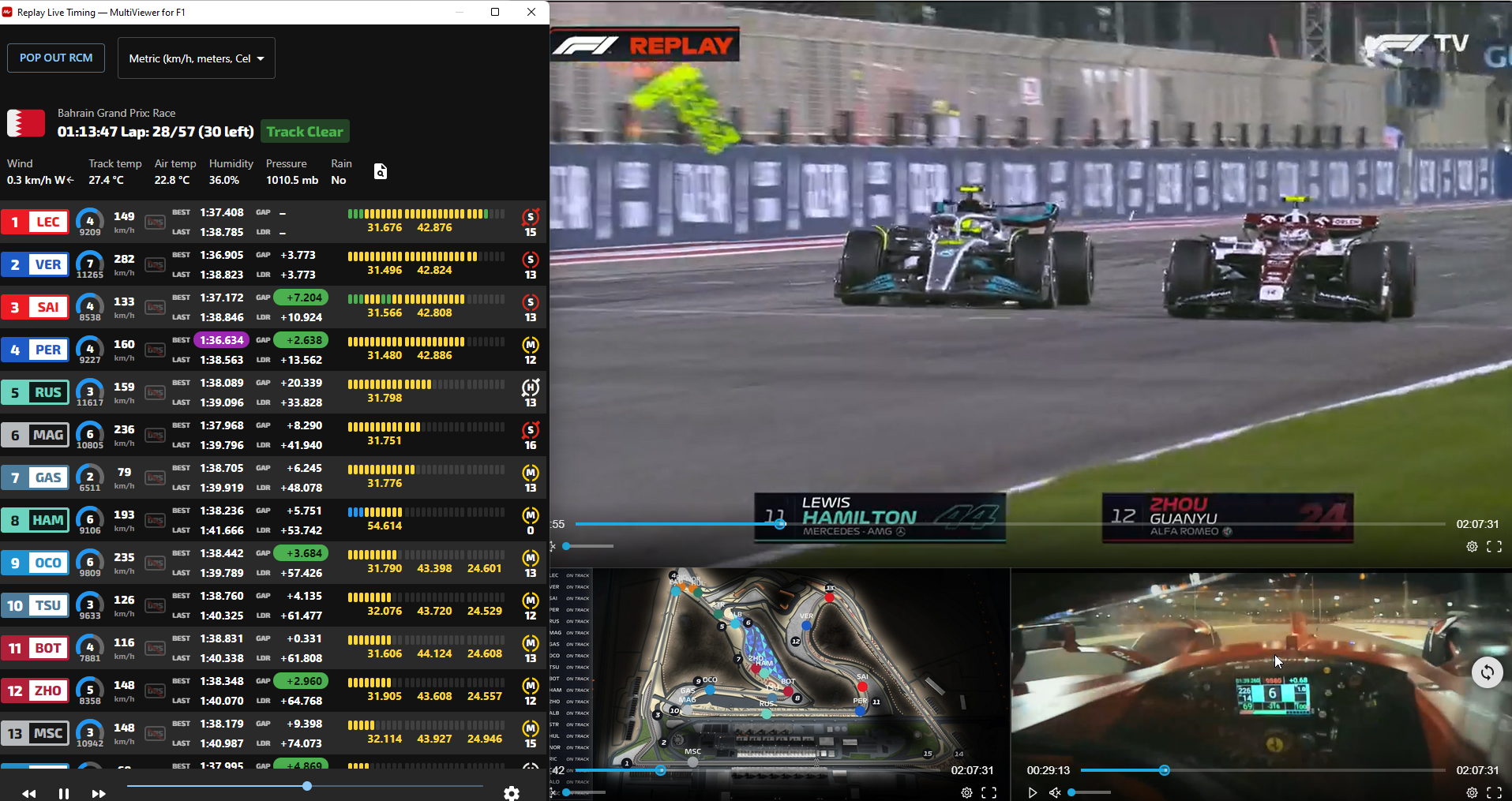Toggle fullscreen on main F1 TV video
The width and height of the screenshot is (1512, 801).
1495,546
